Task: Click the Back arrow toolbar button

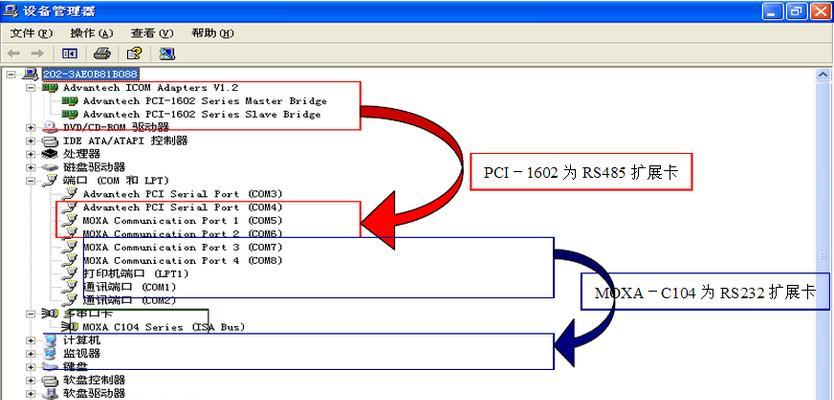Action: [x=14, y=54]
